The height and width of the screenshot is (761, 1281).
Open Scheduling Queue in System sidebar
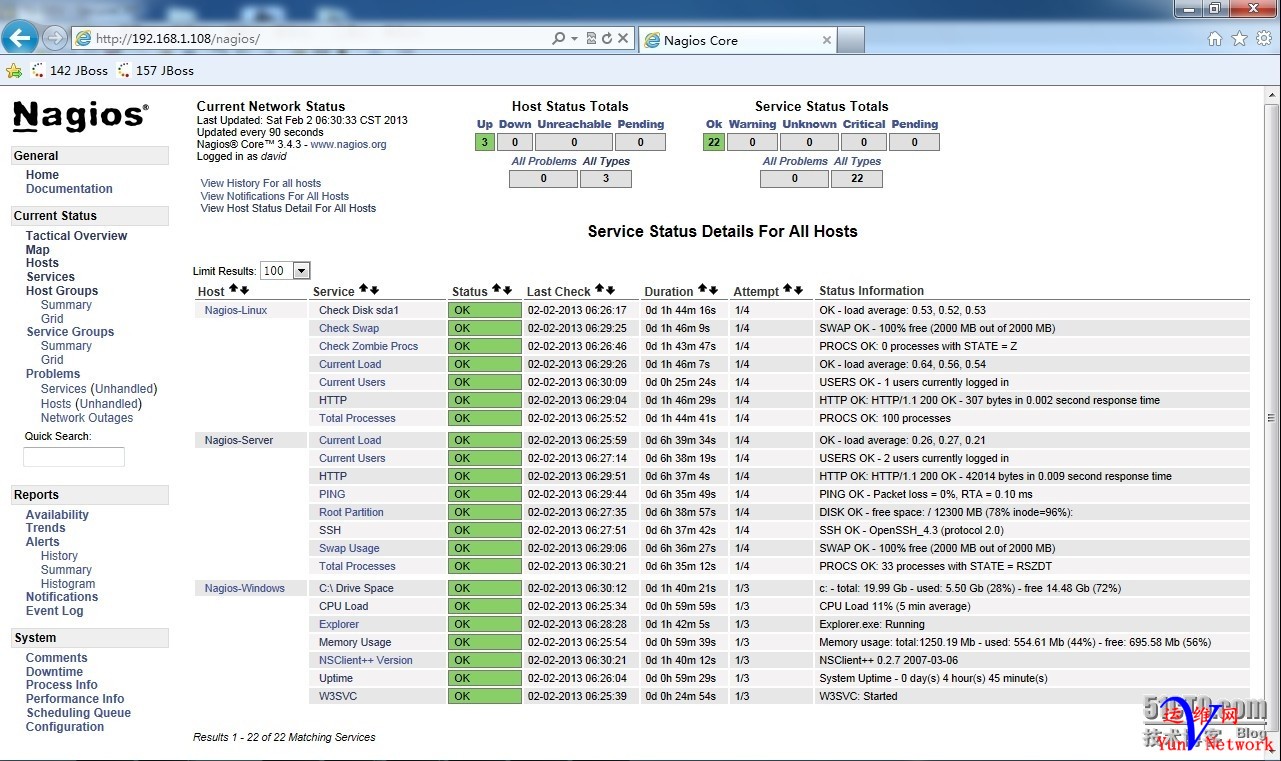pos(78,713)
